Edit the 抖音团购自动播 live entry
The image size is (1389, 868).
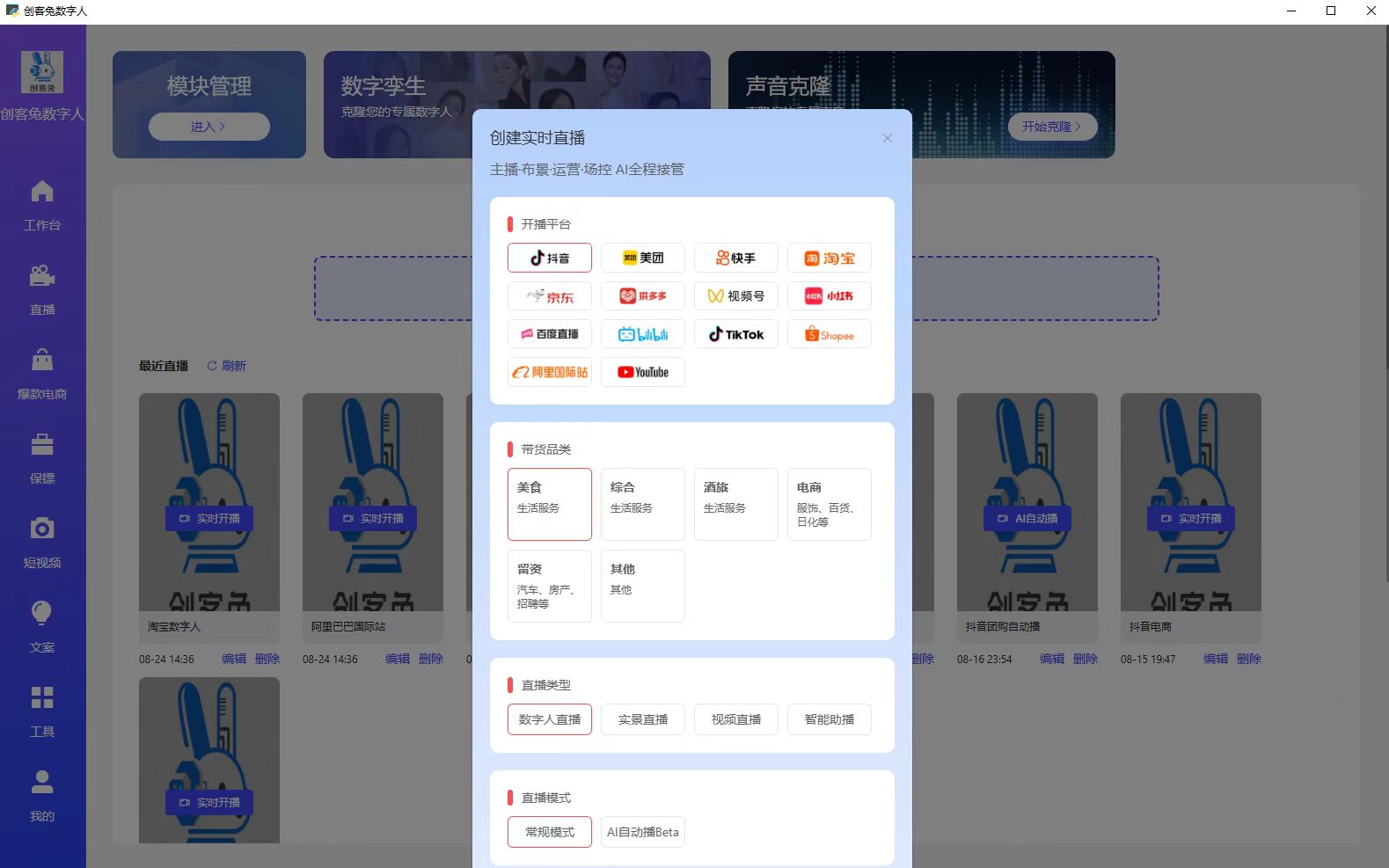click(1052, 659)
